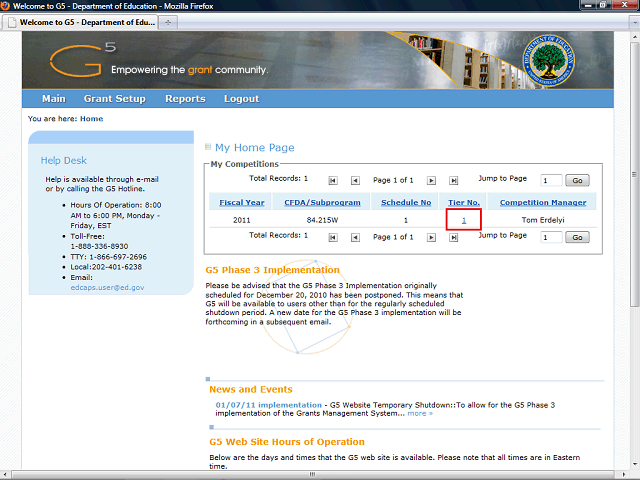Go to last page in top pagination
This screenshot has height=480, width=640.
tap(453, 180)
